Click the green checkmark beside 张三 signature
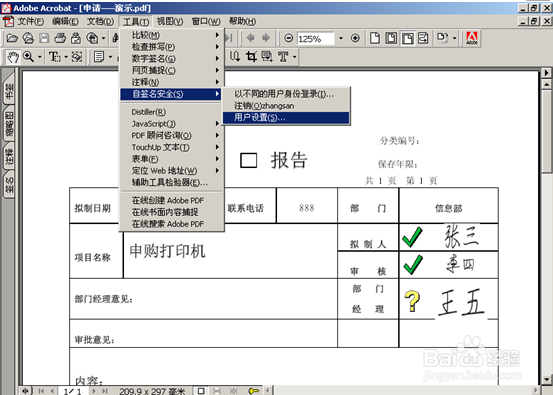This screenshot has height=395, width=553. (x=412, y=237)
